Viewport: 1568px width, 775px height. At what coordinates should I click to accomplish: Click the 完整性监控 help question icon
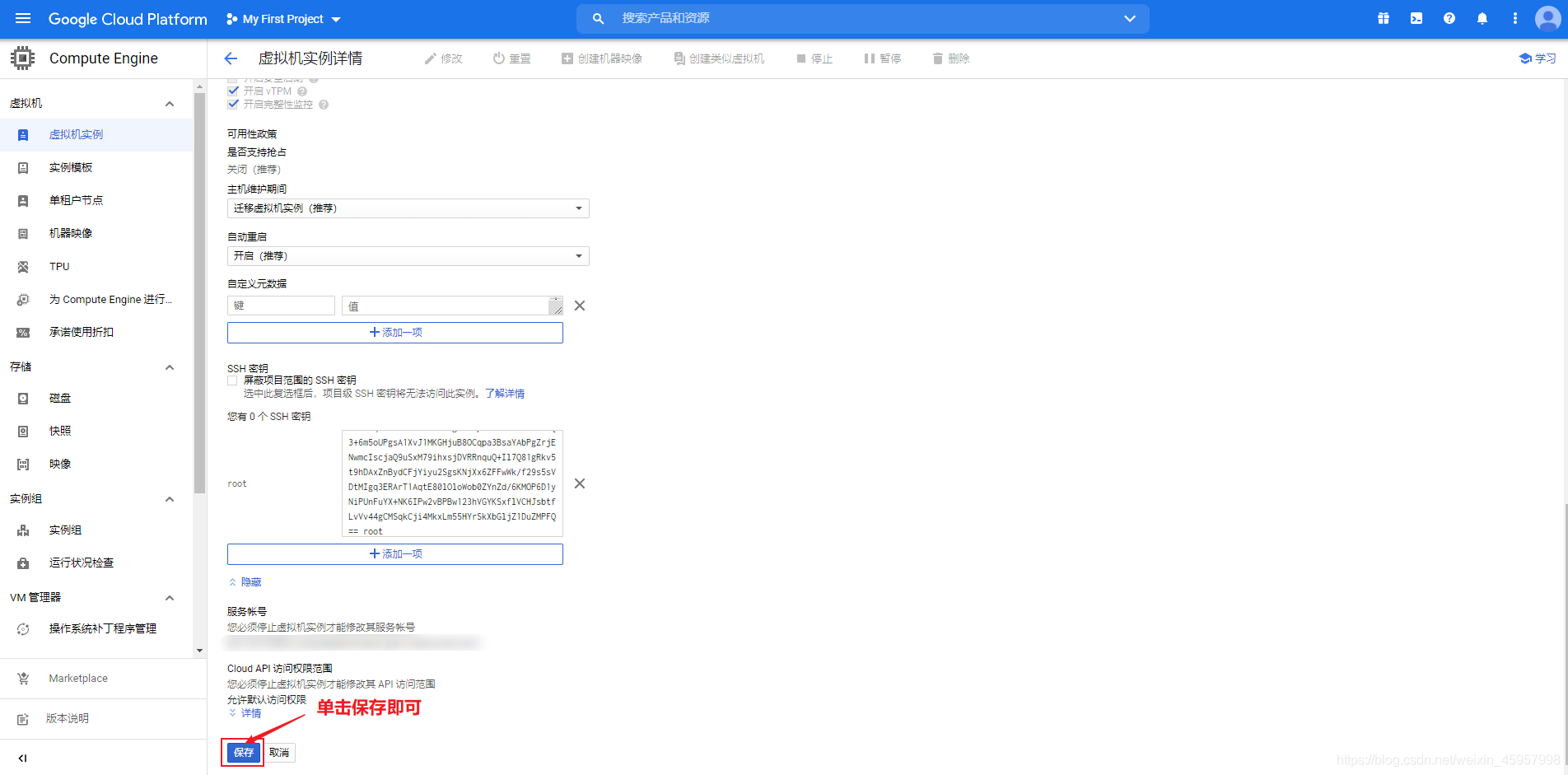324,105
